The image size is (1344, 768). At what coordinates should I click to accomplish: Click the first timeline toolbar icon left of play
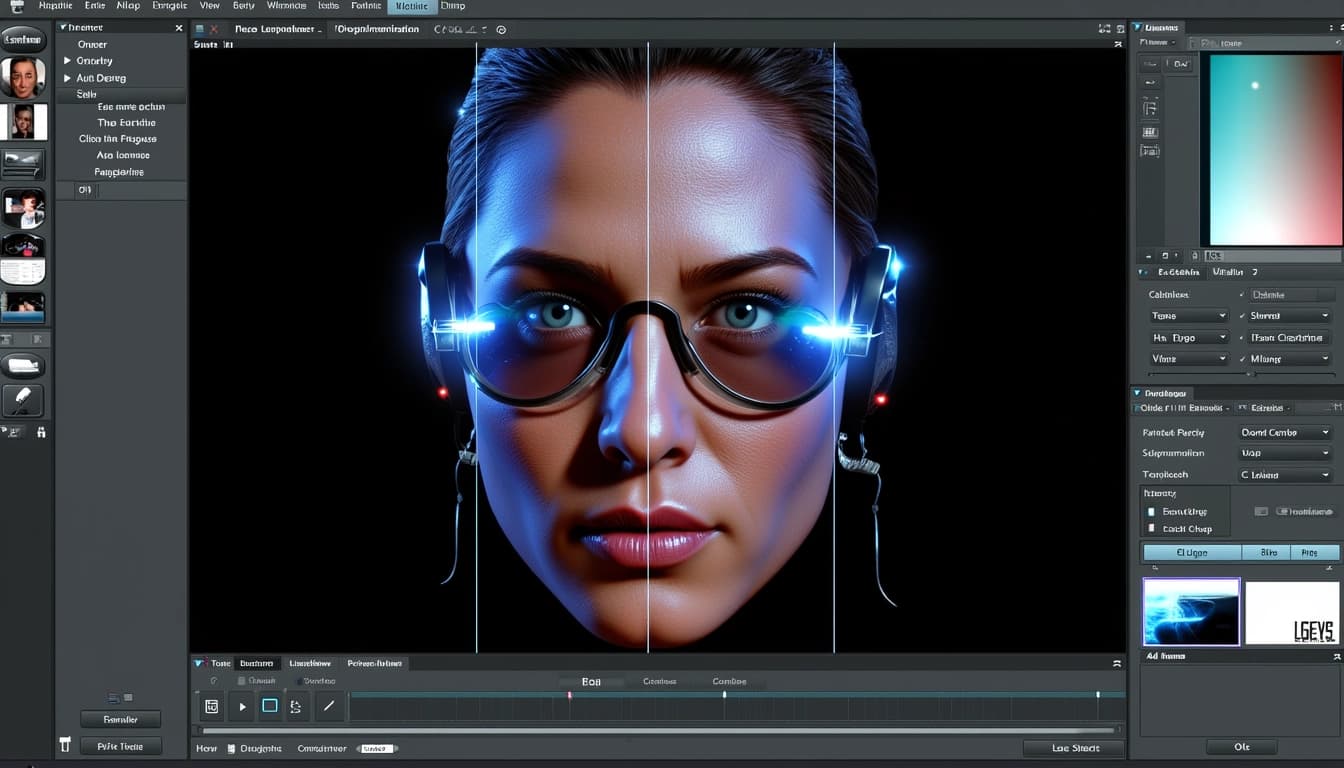[x=212, y=706]
